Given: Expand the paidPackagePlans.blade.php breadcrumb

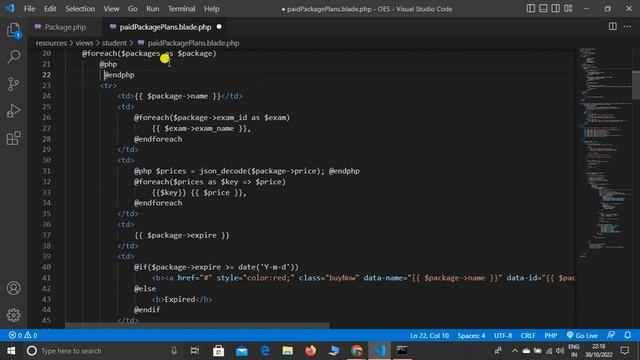Looking at the screenshot, I should 193,43.
